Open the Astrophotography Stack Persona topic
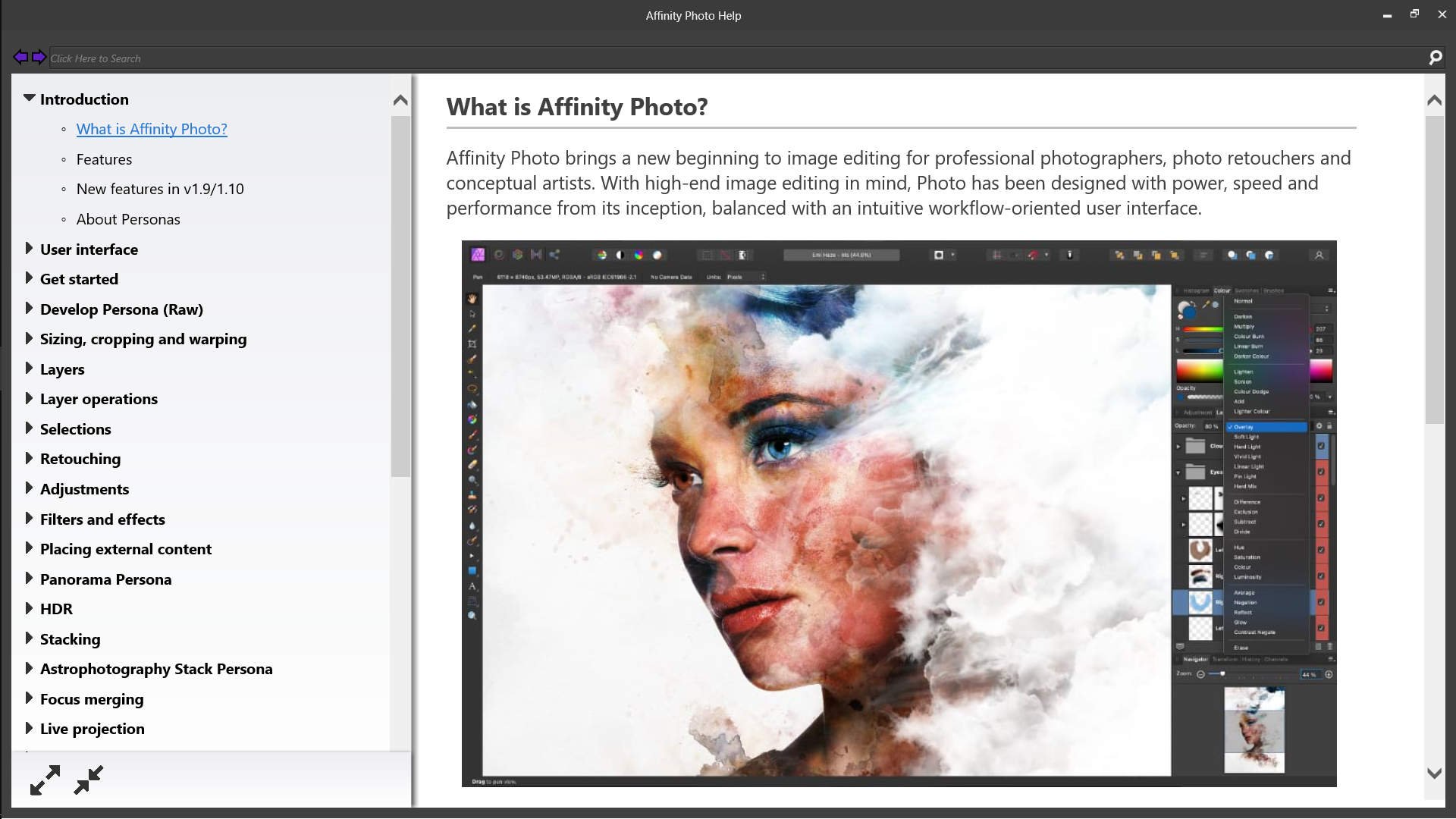1456x819 pixels. [156, 669]
